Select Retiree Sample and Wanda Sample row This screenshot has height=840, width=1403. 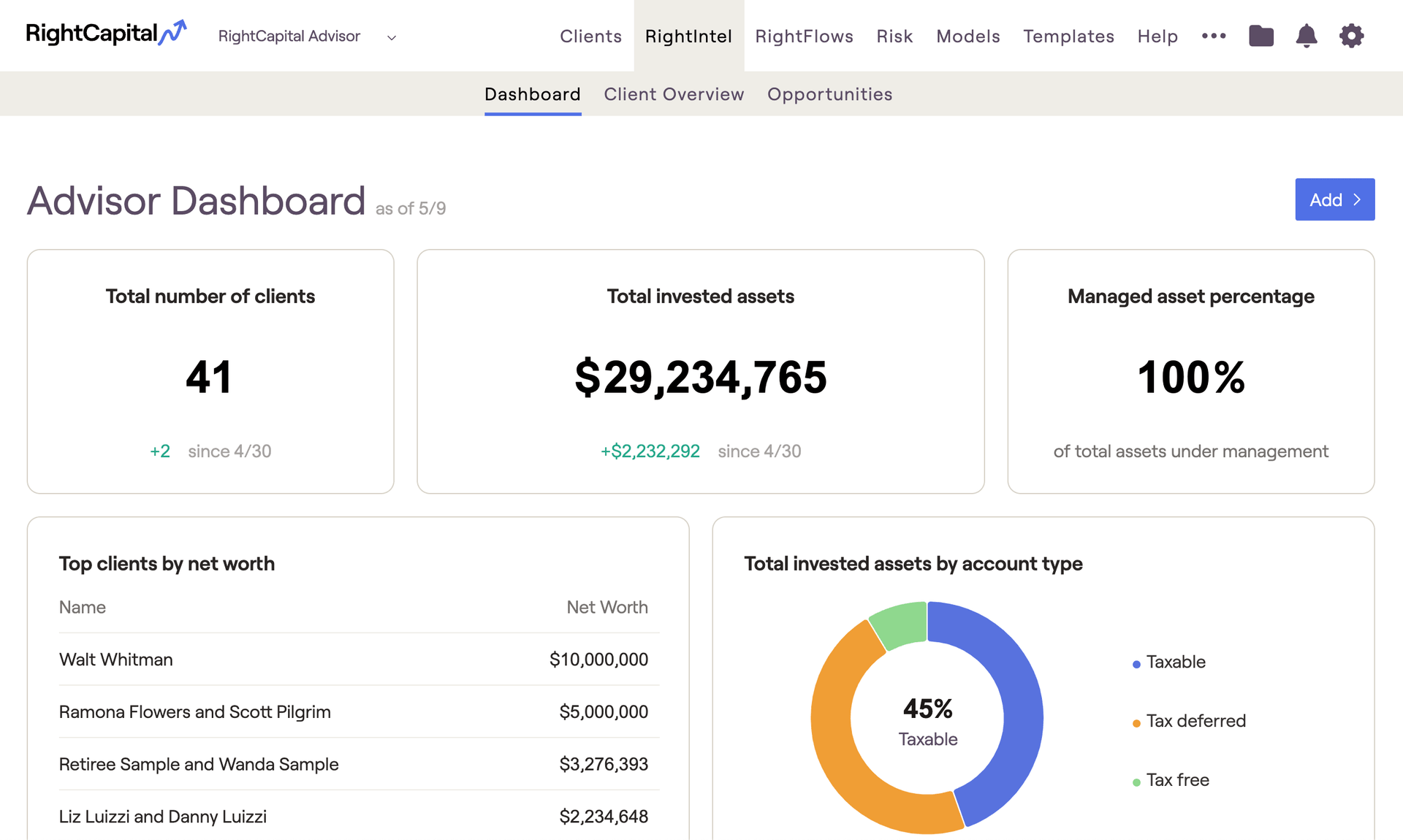(359, 764)
